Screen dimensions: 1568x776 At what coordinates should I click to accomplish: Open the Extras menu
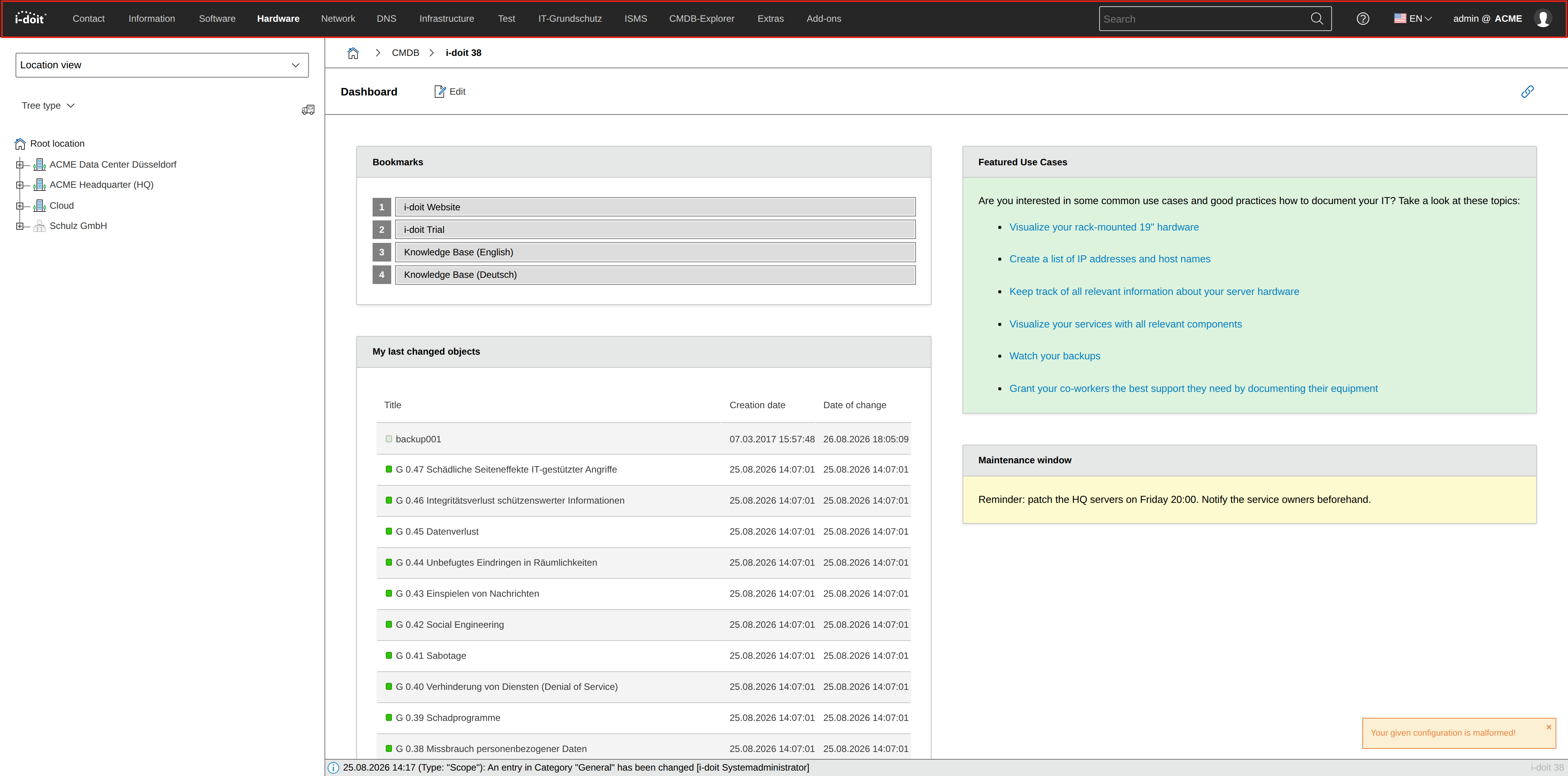pos(770,18)
